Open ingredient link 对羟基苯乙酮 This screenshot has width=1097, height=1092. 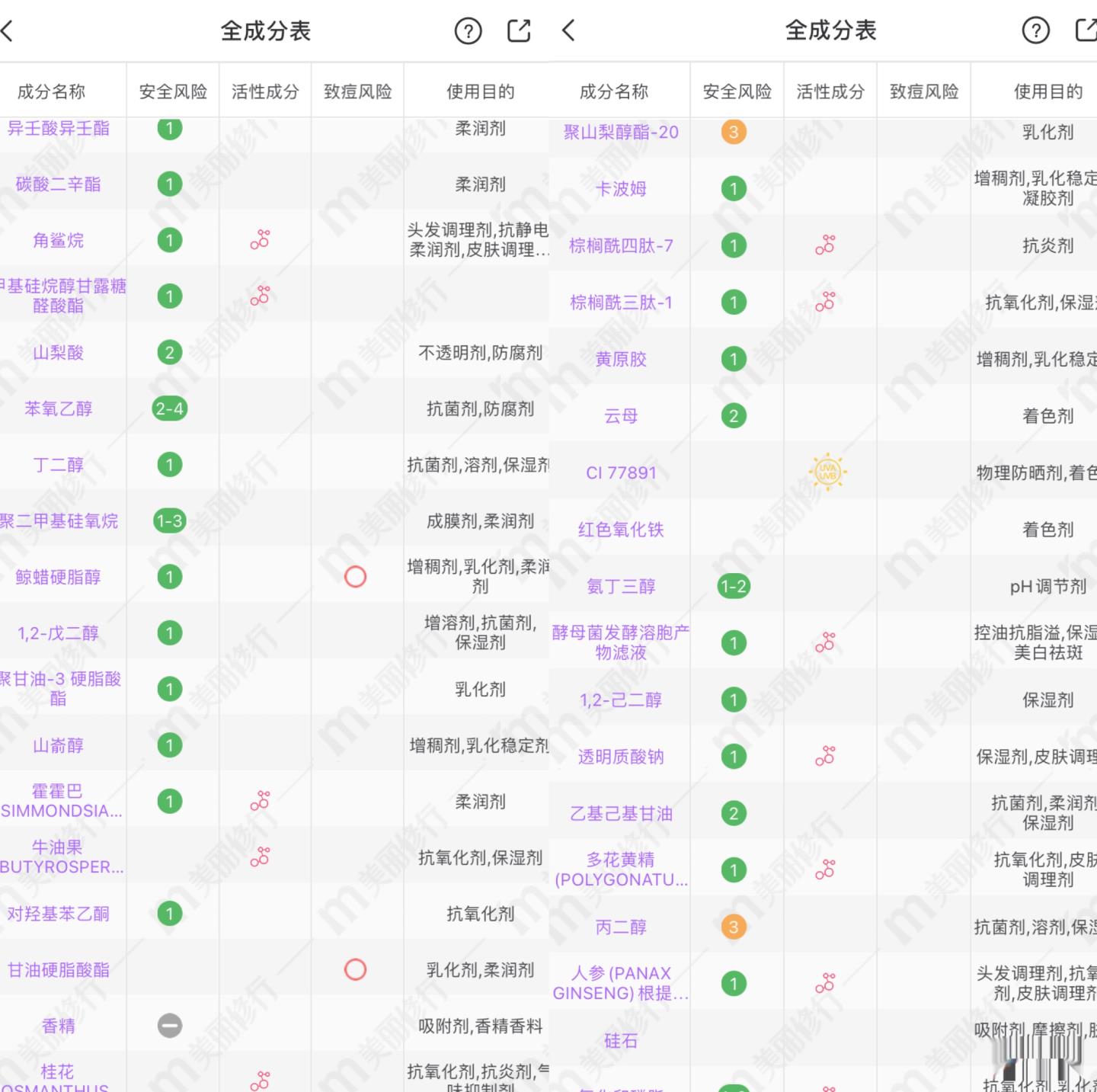click(59, 914)
